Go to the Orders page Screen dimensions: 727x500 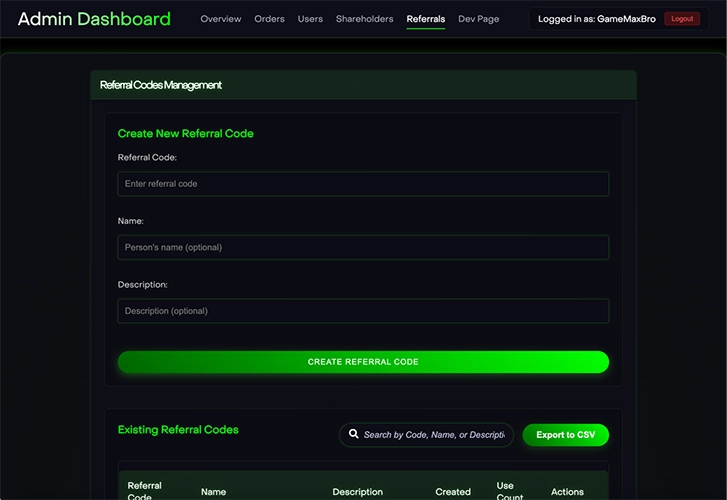(269, 19)
